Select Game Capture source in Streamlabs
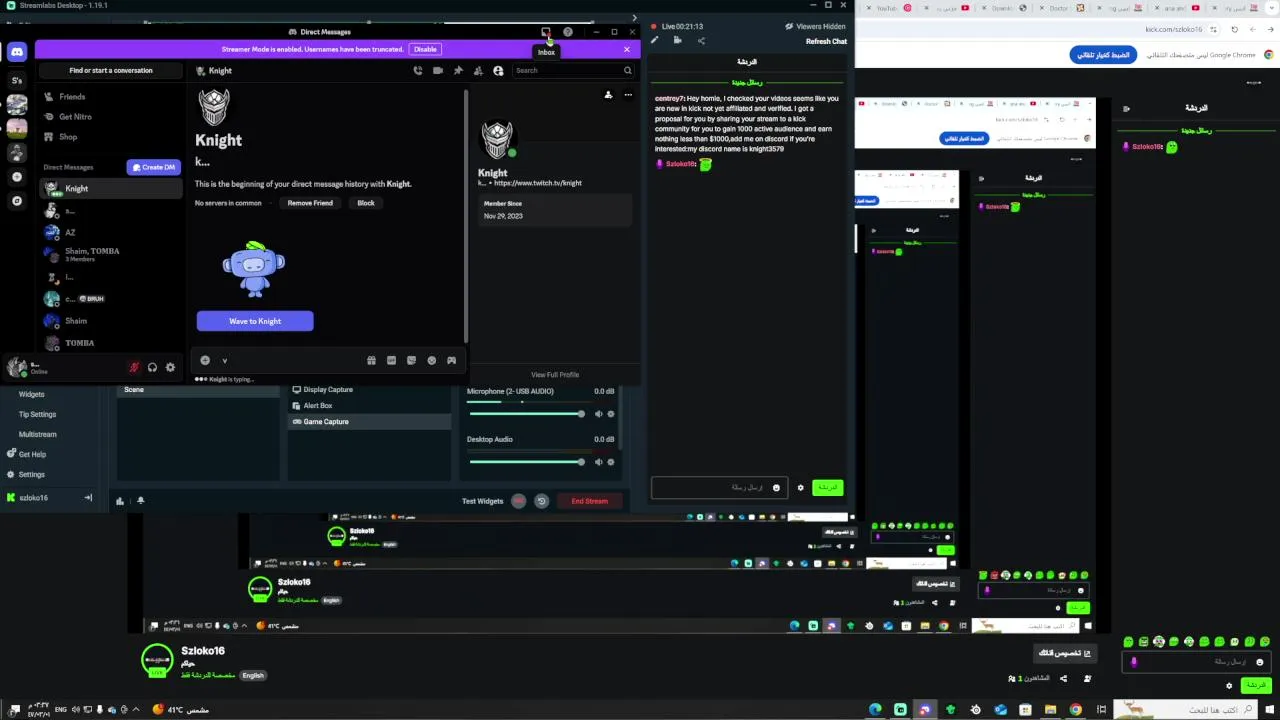 pos(370,422)
